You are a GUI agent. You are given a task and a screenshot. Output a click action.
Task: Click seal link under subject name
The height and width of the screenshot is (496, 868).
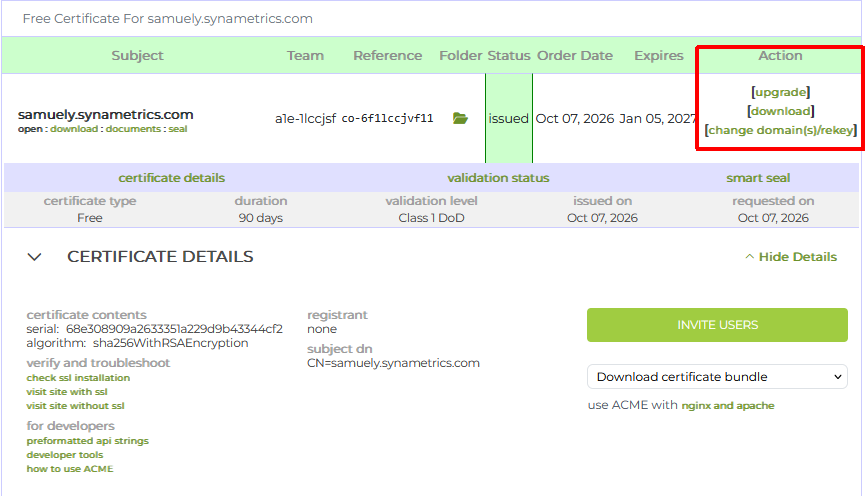[178, 129]
